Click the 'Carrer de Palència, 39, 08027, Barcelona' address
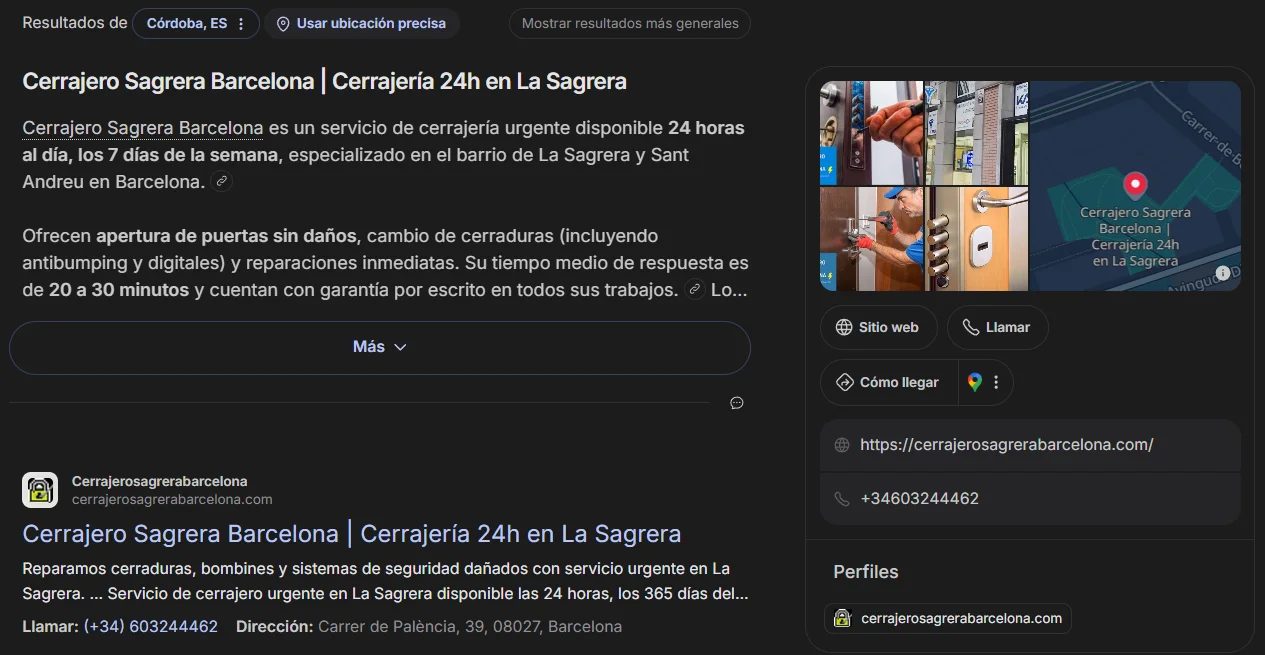The image size is (1265, 655). [x=469, y=627]
